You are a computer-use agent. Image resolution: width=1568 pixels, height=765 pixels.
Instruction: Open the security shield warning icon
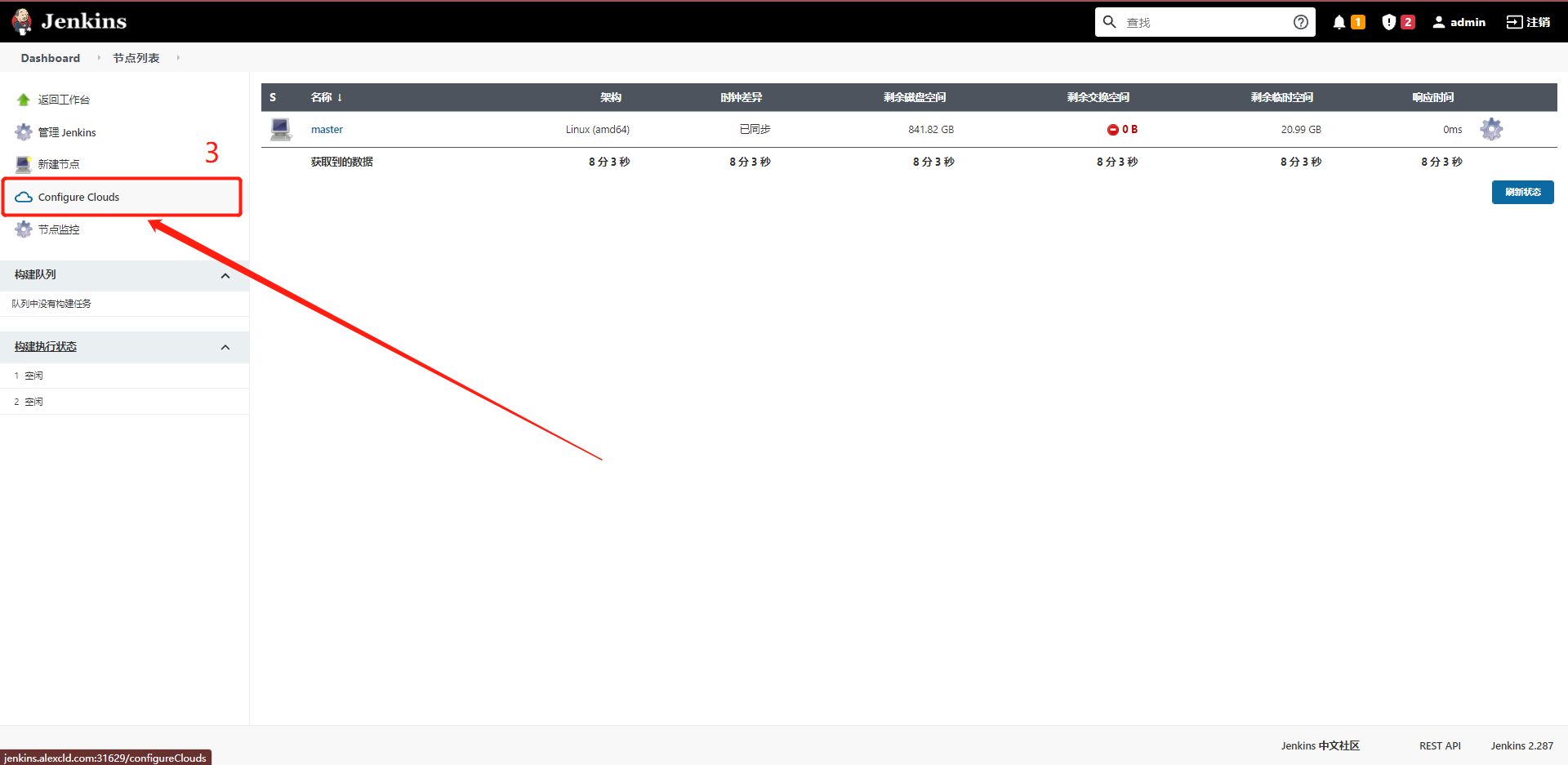(1389, 22)
